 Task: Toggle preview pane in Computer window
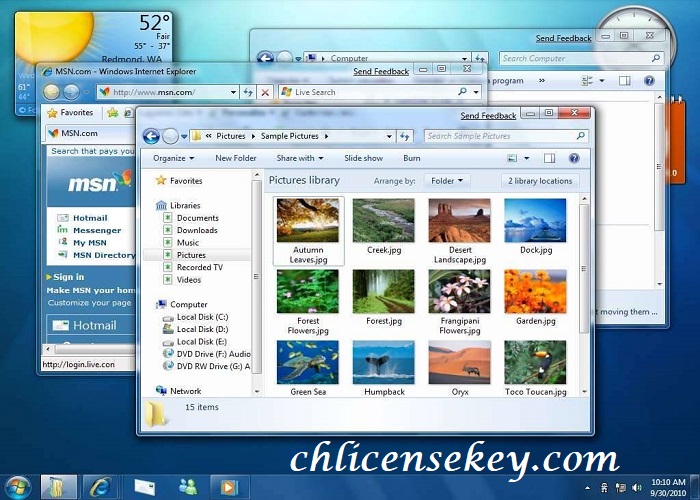coord(625,81)
